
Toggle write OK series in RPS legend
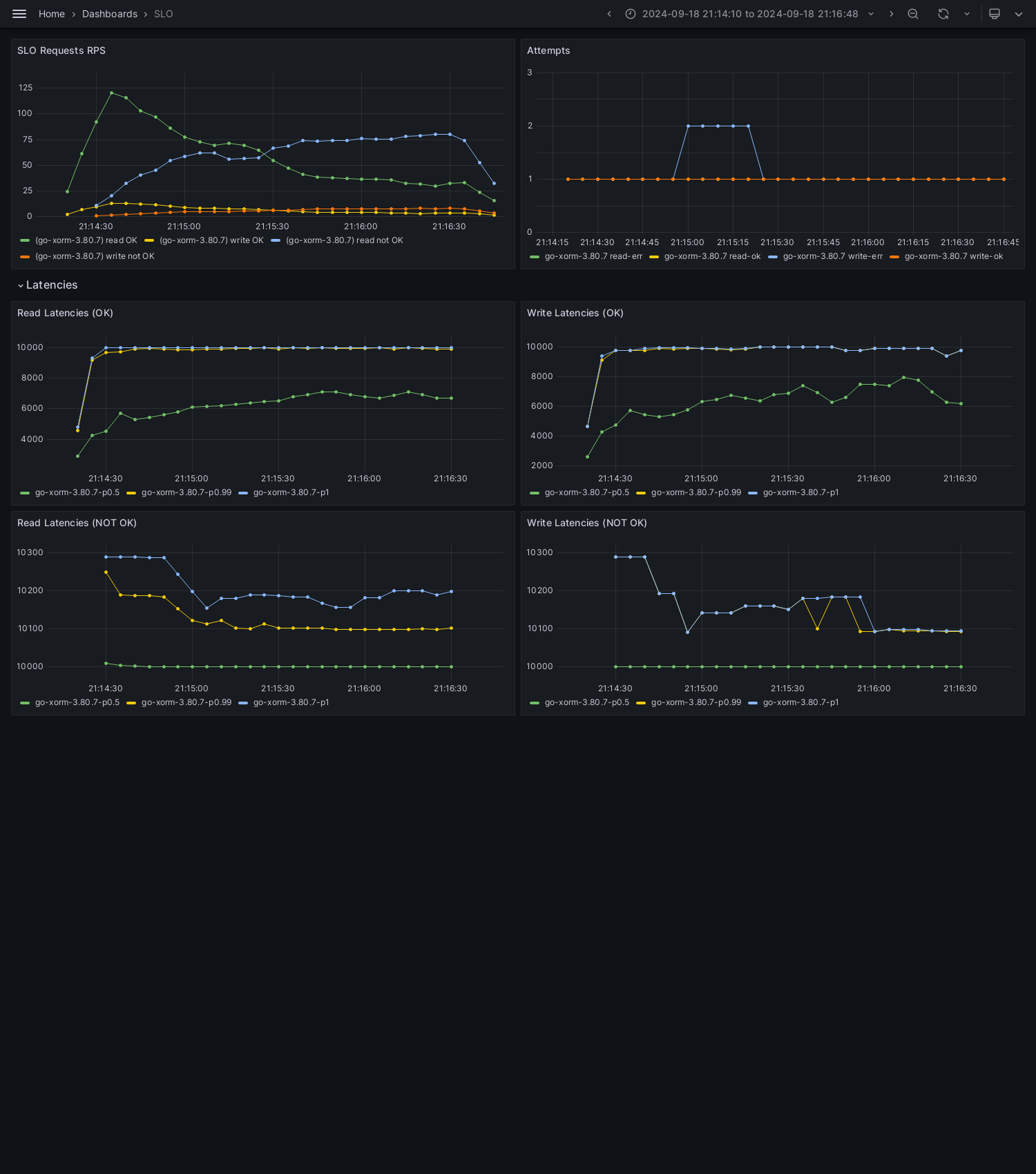211,240
